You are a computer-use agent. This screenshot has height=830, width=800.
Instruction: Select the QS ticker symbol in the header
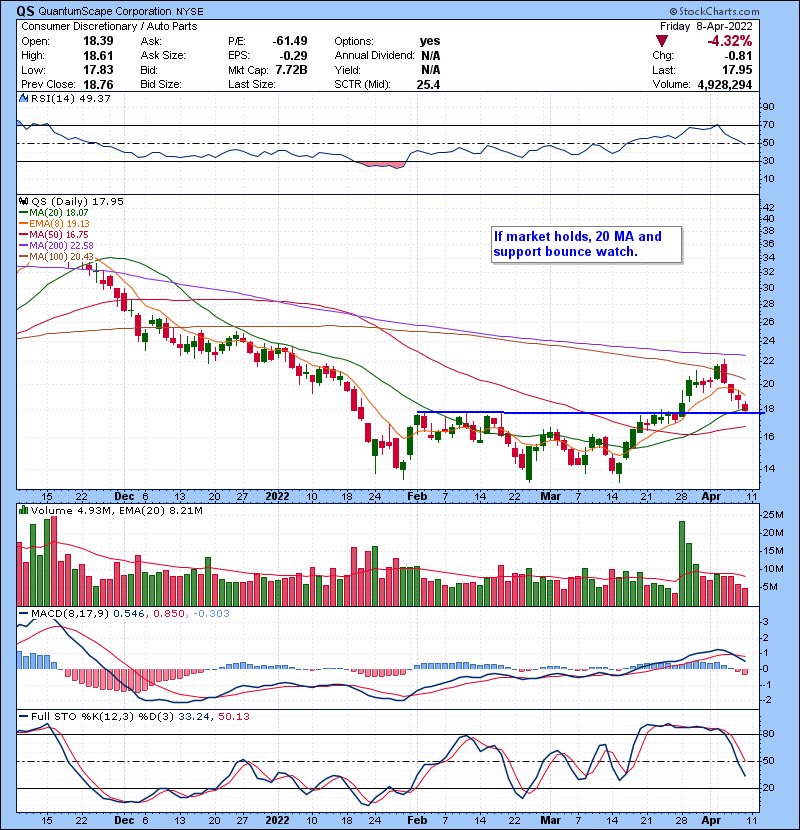click(x=25, y=11)
